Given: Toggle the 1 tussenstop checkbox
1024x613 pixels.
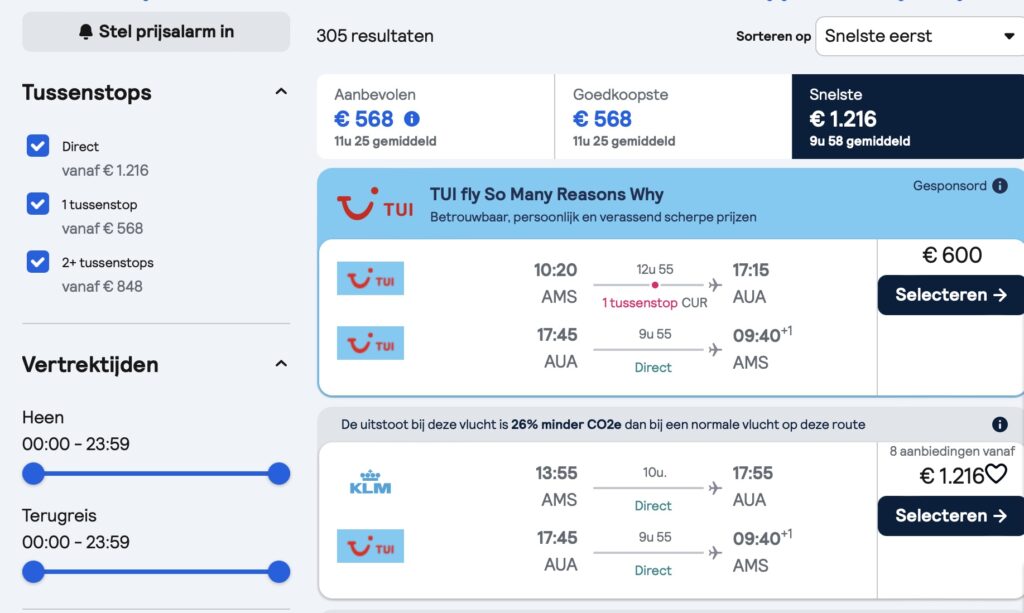Looking at the screenshot, I should pos(38,204).
